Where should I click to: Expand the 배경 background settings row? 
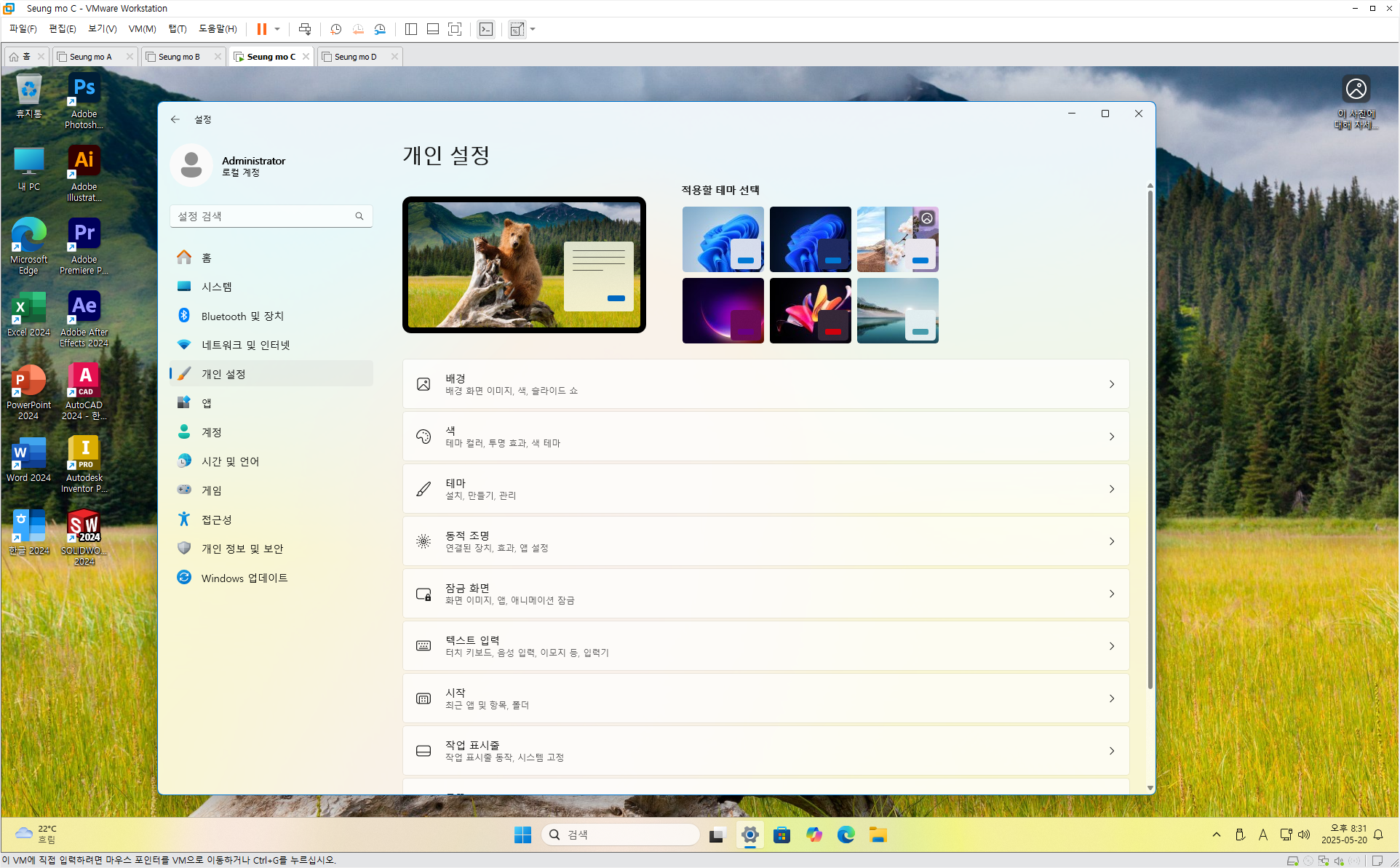pyautogui.click(x=765, y=384)
